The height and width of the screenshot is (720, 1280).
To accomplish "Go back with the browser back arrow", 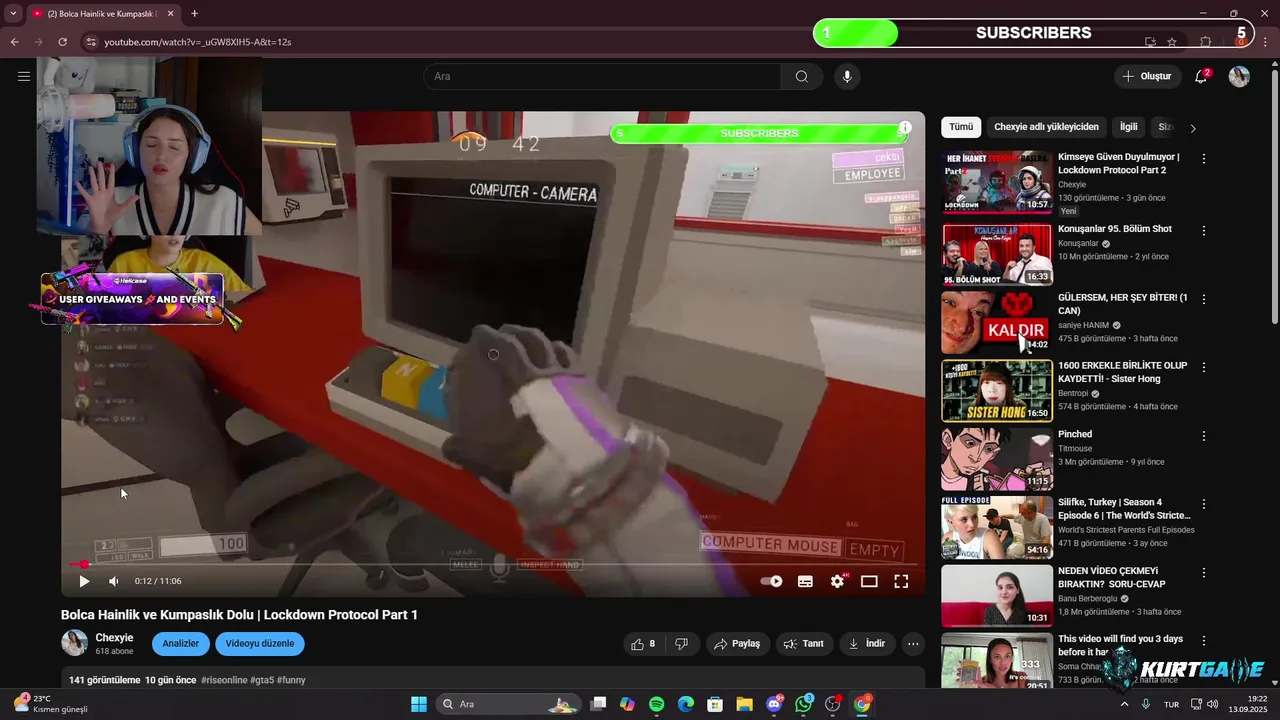I will coord(14,42).
